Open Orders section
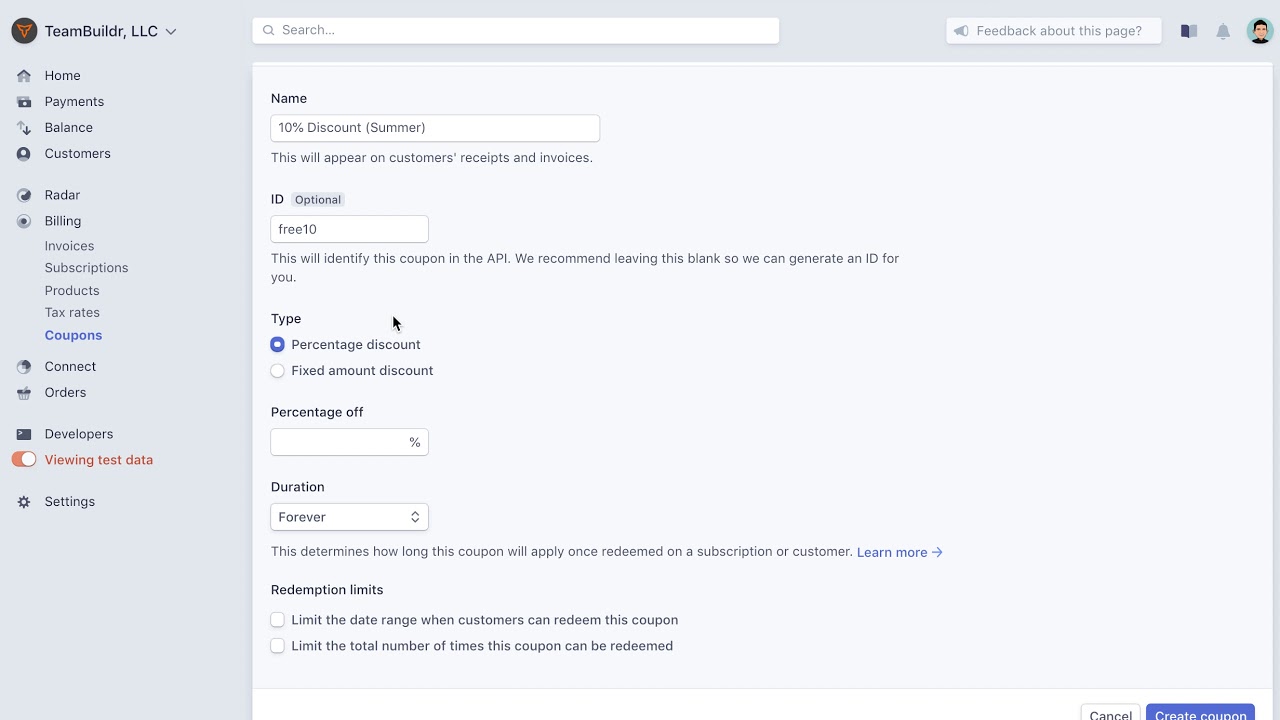Viewport: 1280px width, 720px height. (x=65, y=393)
